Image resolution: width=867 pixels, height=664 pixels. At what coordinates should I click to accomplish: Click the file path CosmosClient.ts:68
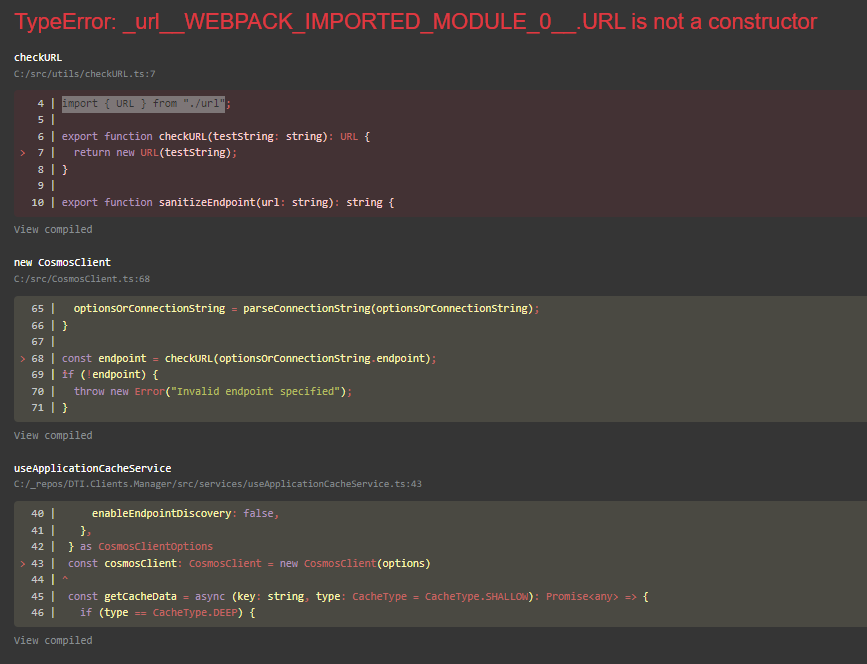[78, 278]
